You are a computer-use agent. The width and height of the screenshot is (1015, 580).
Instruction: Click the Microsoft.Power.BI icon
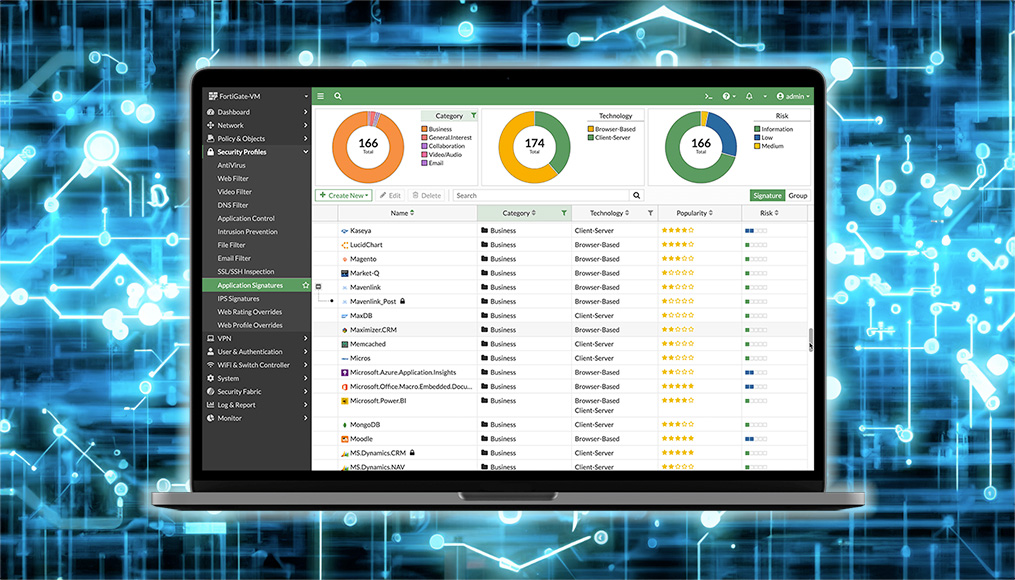344,401
